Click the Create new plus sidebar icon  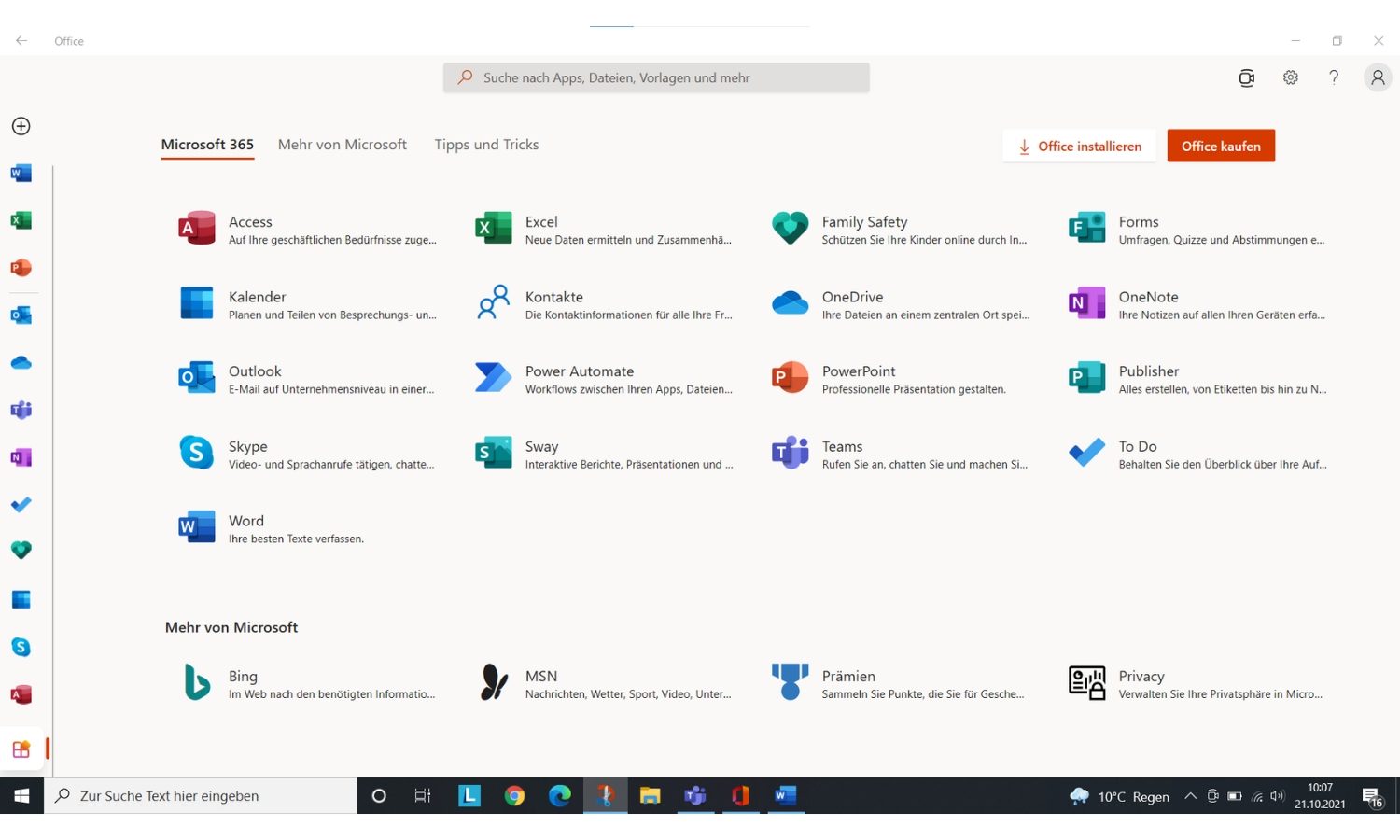click(21, 126)
